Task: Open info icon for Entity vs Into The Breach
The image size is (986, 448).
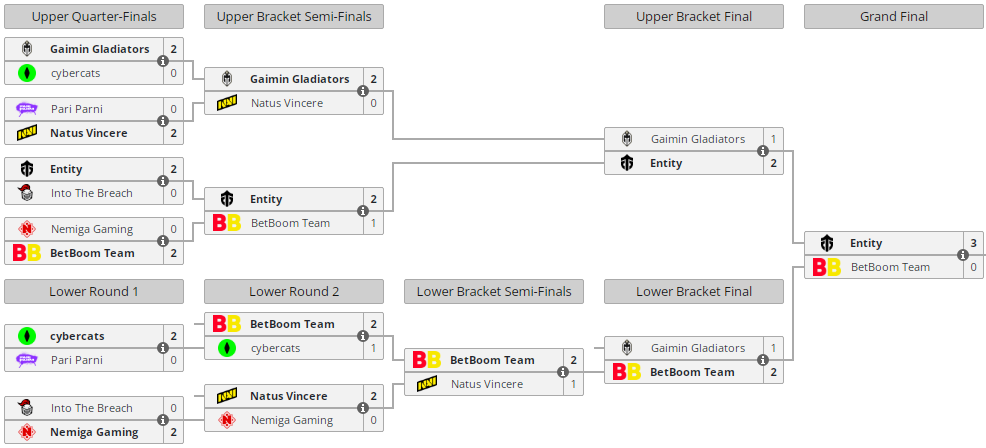Action: (x=163, y=181)
